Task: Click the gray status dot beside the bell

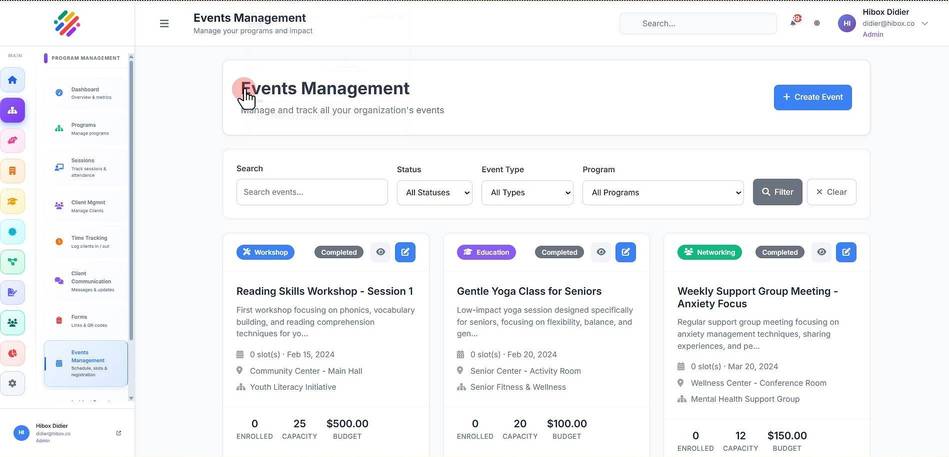Action: coord(817,23)
